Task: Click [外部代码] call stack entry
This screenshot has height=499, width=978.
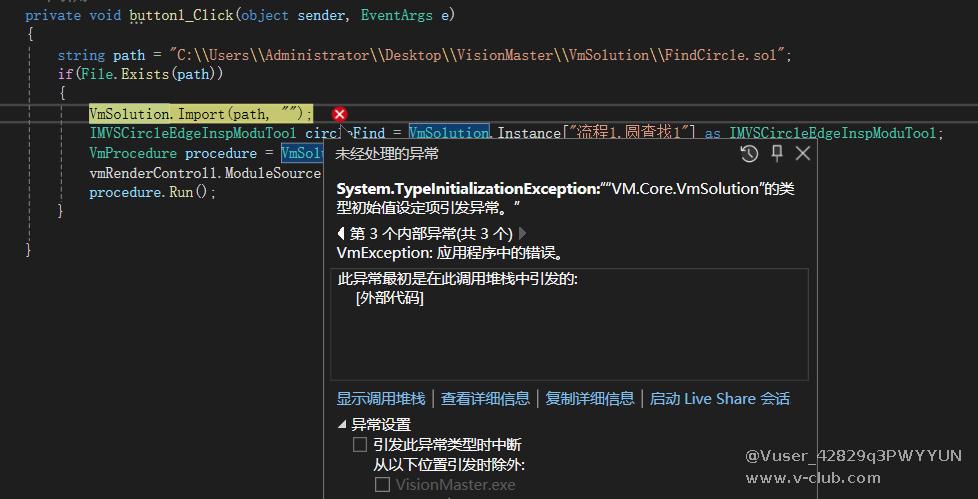Action: tap(390, 298)
